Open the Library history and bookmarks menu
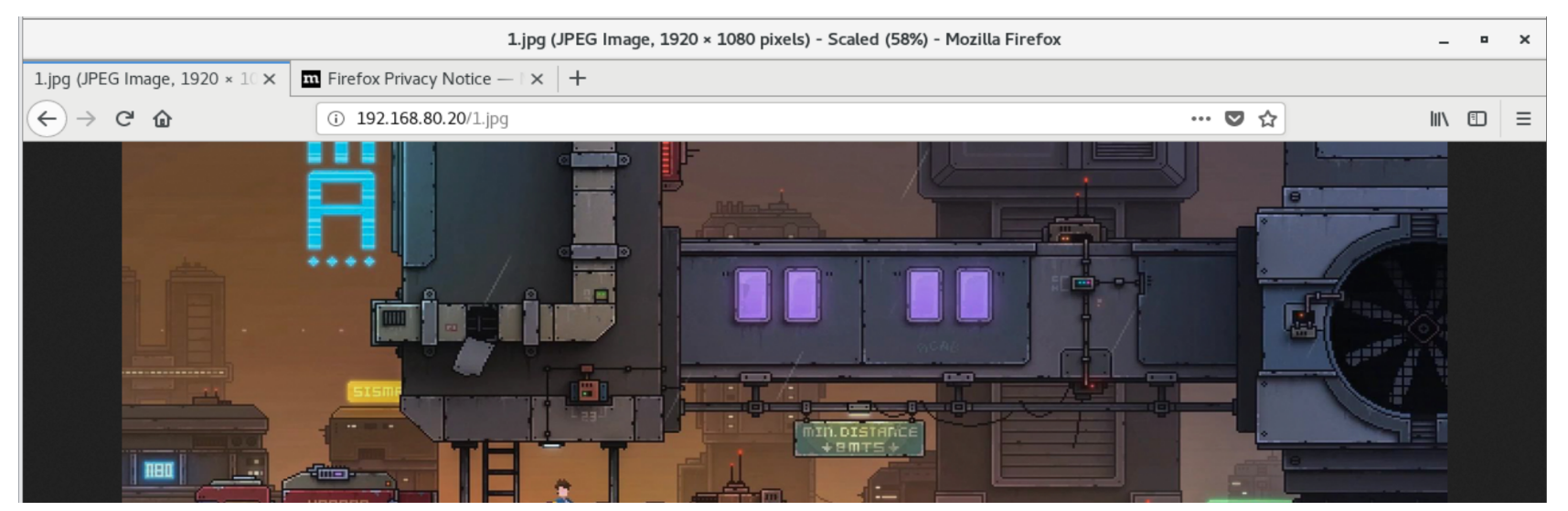This screenshot has height=511, width=1568. coord(1439,119)
